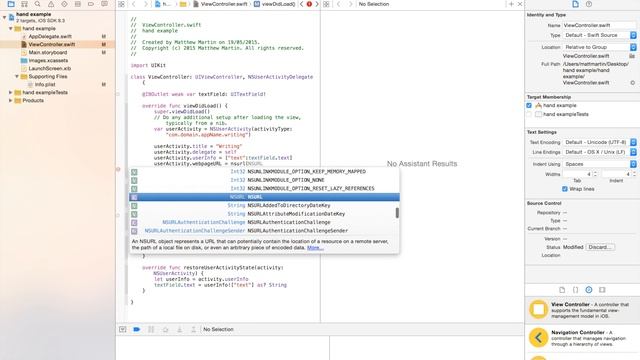Show the Quick Help inspector
Image resolution: width=640 pixels, height=360 pixels.
589,4
